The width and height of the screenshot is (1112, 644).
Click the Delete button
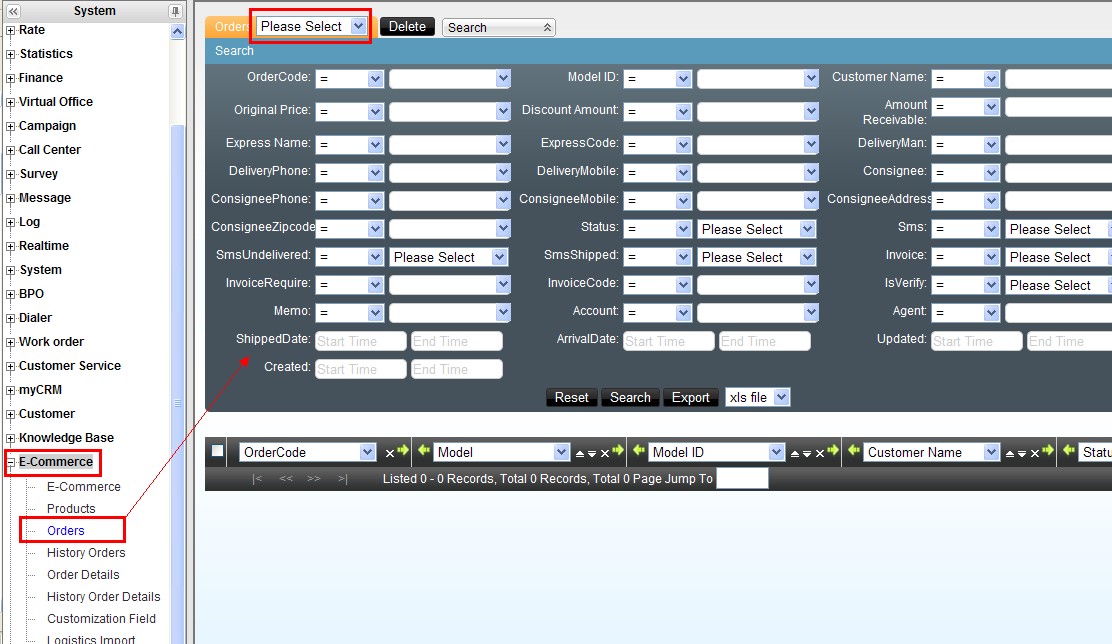tap(407, 27)
